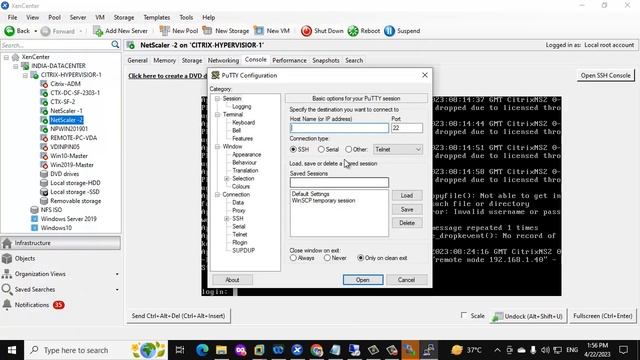Viewport: 640px width, 360px height.
Task: Select Proxy under Connection category
Action: (239, 211)
